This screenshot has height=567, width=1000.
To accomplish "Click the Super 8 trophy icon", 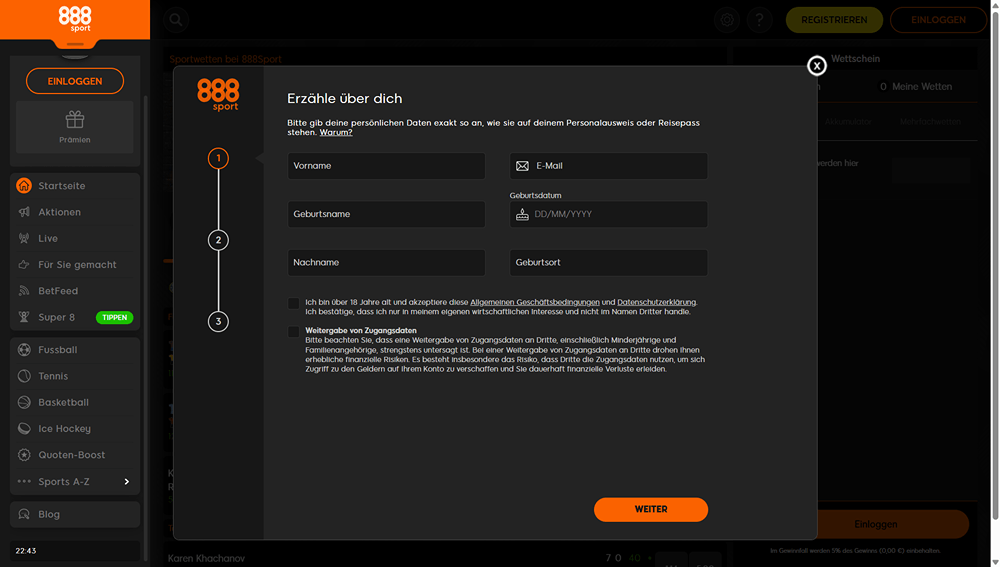I will tap(24, 317).
